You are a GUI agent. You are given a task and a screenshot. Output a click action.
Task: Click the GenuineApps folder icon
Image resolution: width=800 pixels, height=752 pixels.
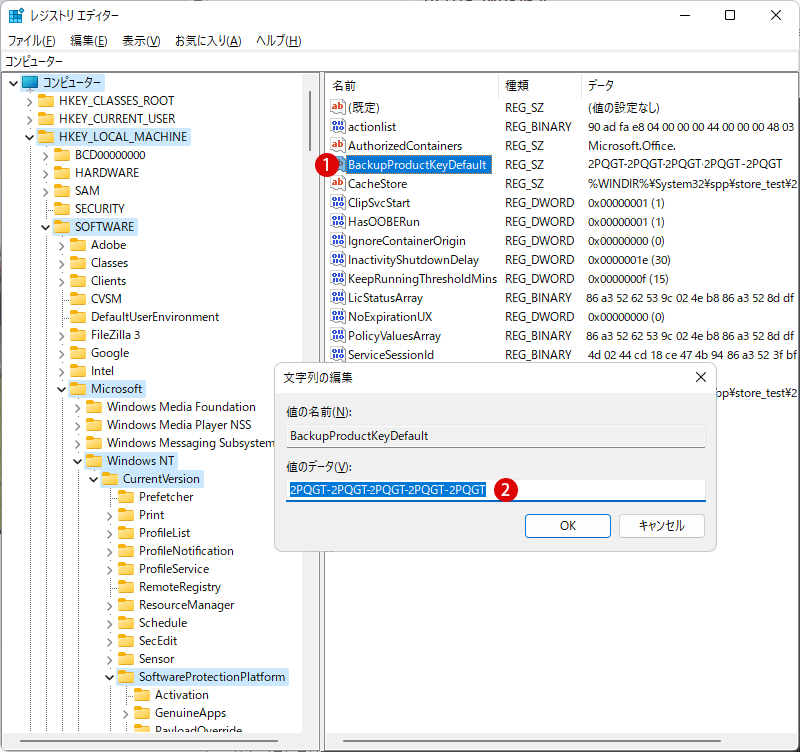click(142, 712)
